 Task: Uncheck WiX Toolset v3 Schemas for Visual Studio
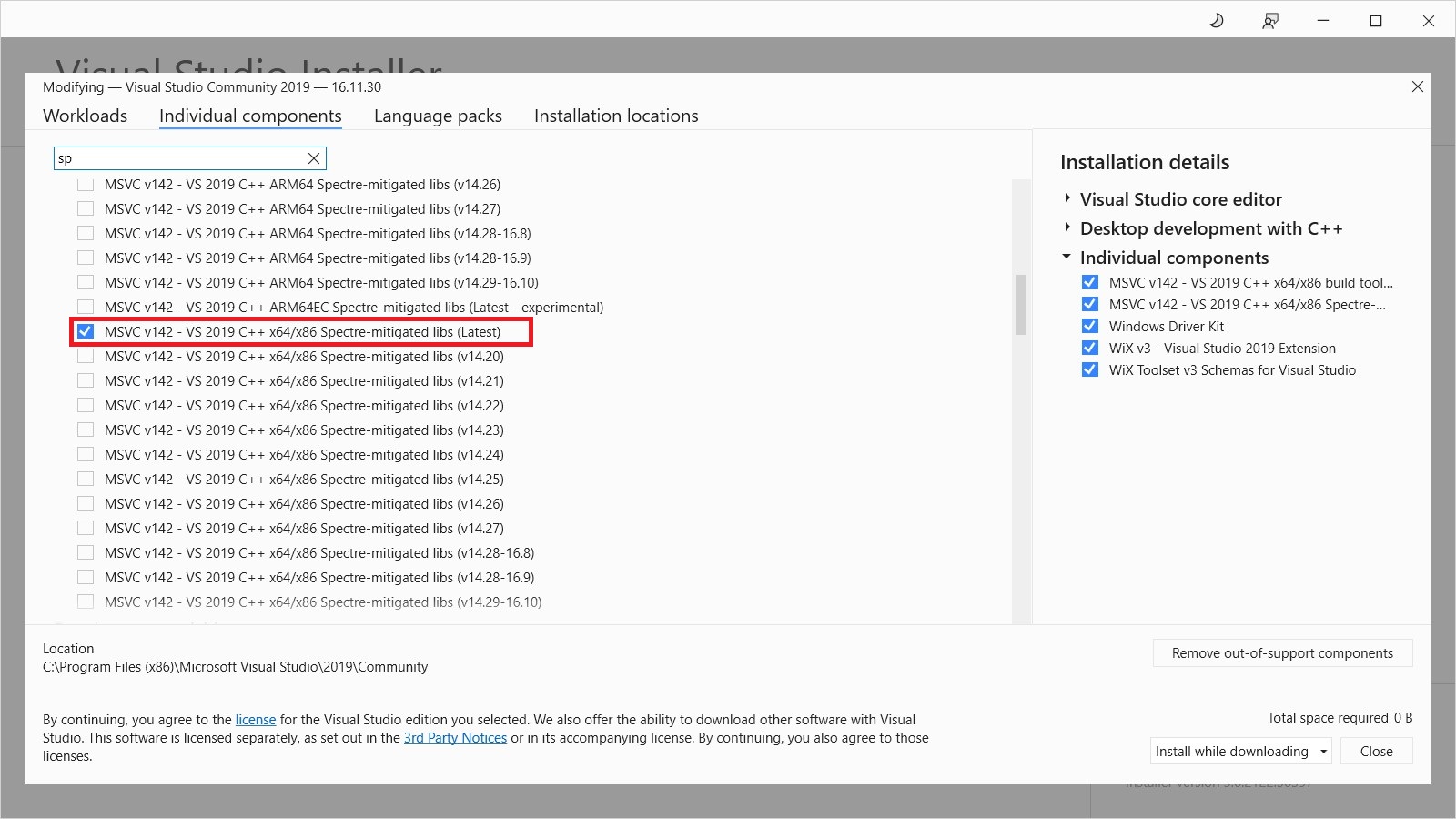point(1089,369)
